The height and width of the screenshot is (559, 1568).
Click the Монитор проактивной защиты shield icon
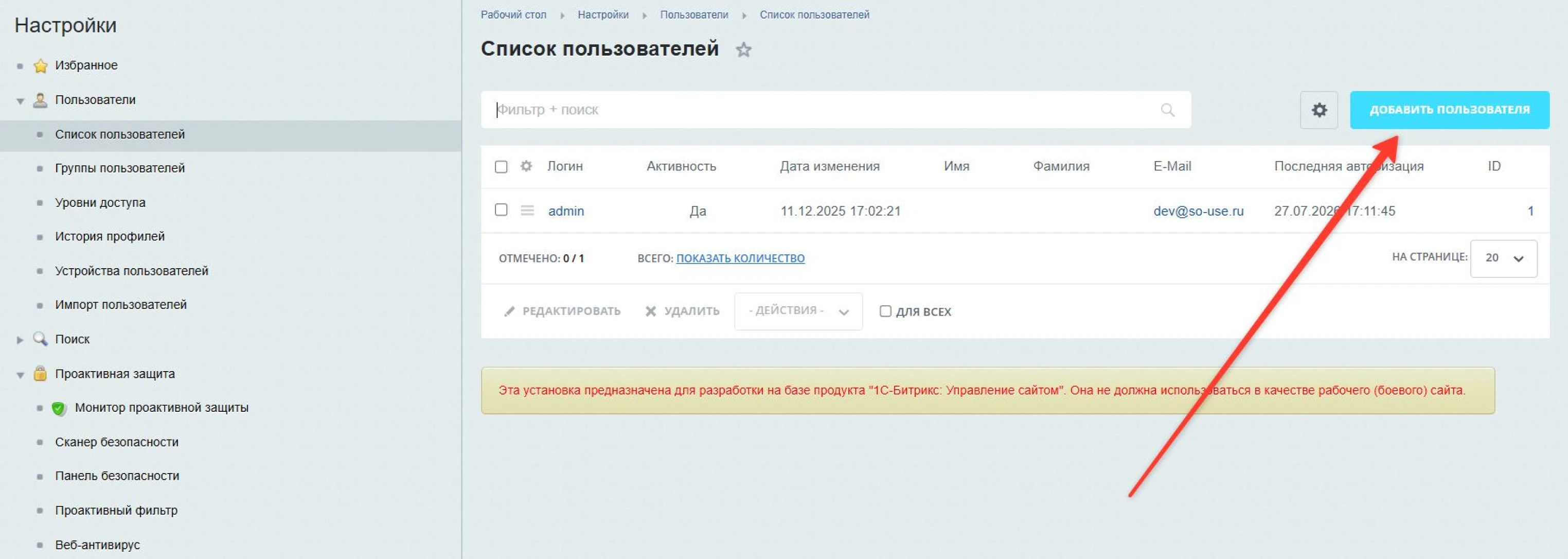coord(59,408)
